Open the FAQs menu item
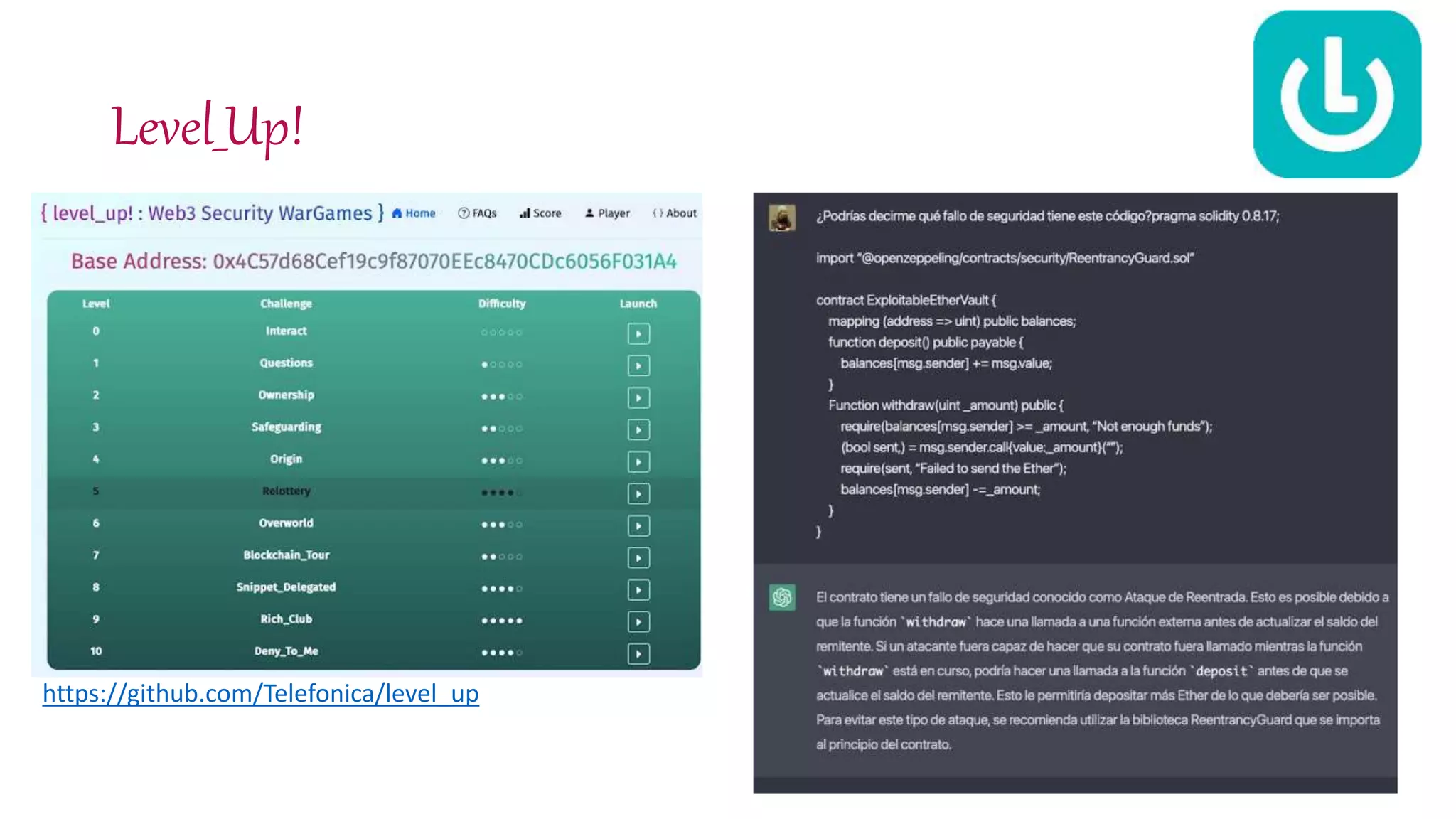 [x=477, y=213]
